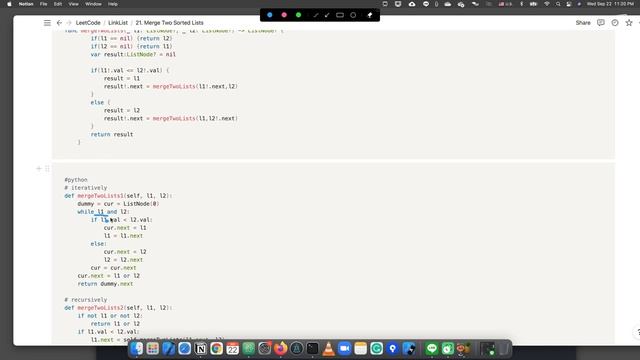640x360 pixels.
Task: Click the '#python' comment line
Action: coord(76,180)
